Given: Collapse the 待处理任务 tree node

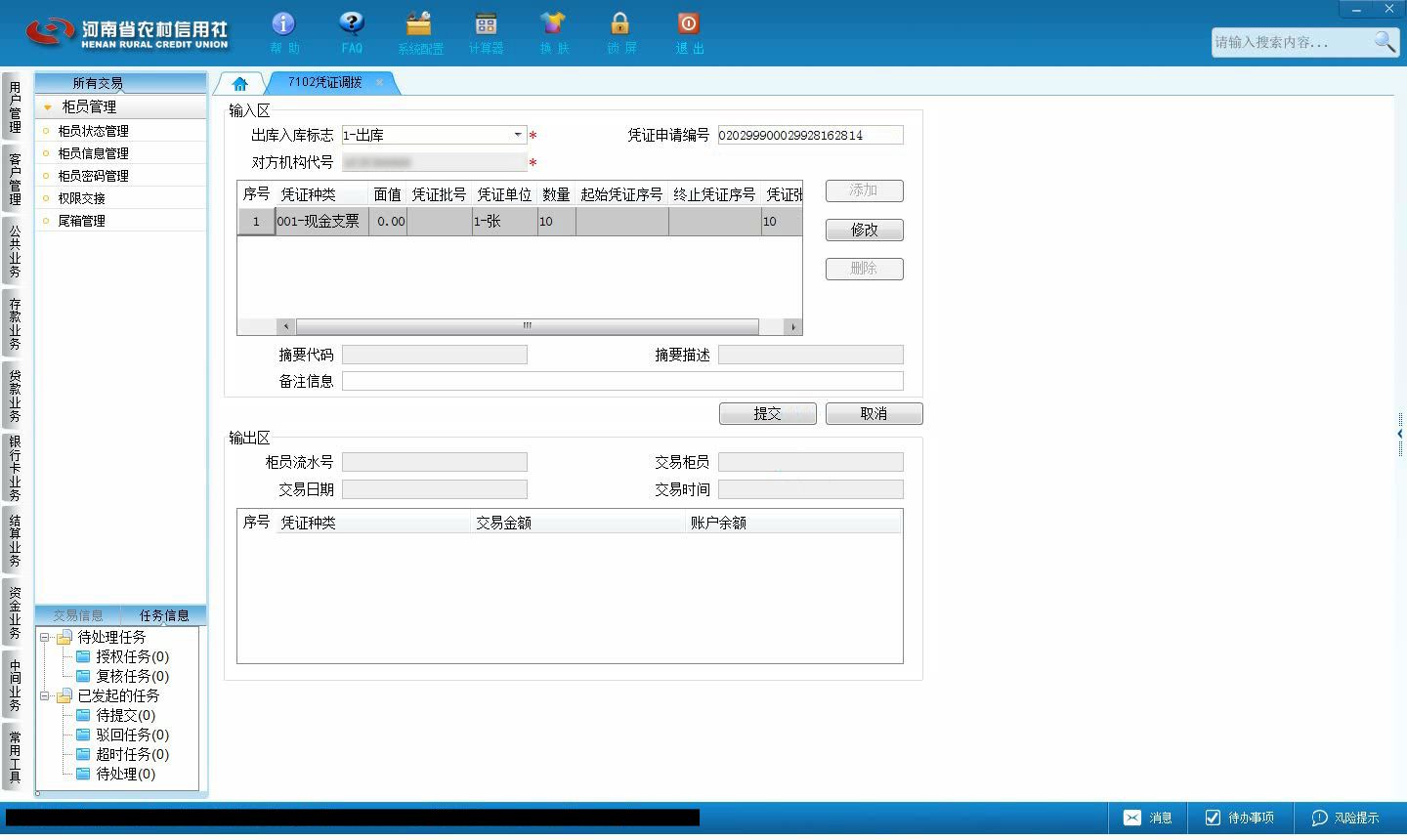Looking at the screenshot, I should (x=45, y=637).
